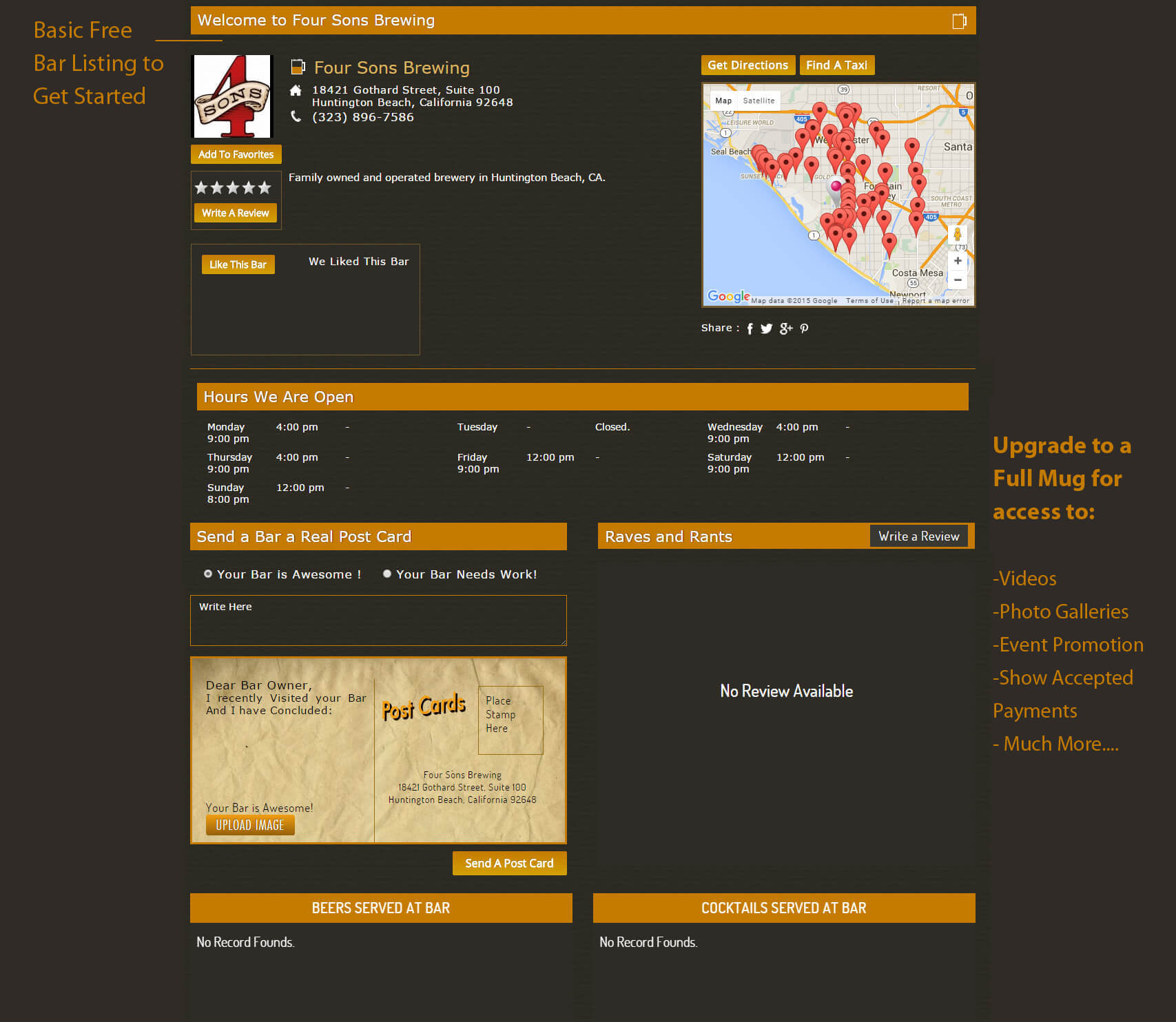Image resolution: width=1176 pixels, height=1022 pixels.
Task: Click the Costa Mesa label on map
Action: [x=918, y=273]
